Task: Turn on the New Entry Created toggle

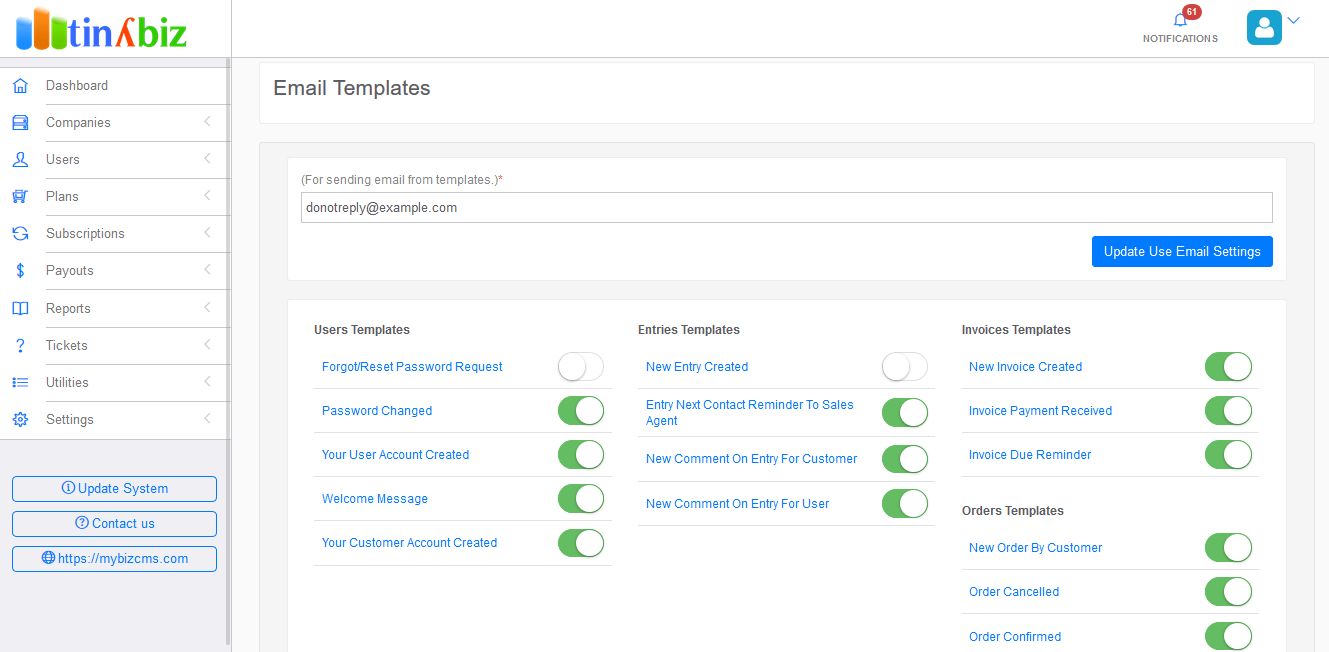Action: [905, 367]
